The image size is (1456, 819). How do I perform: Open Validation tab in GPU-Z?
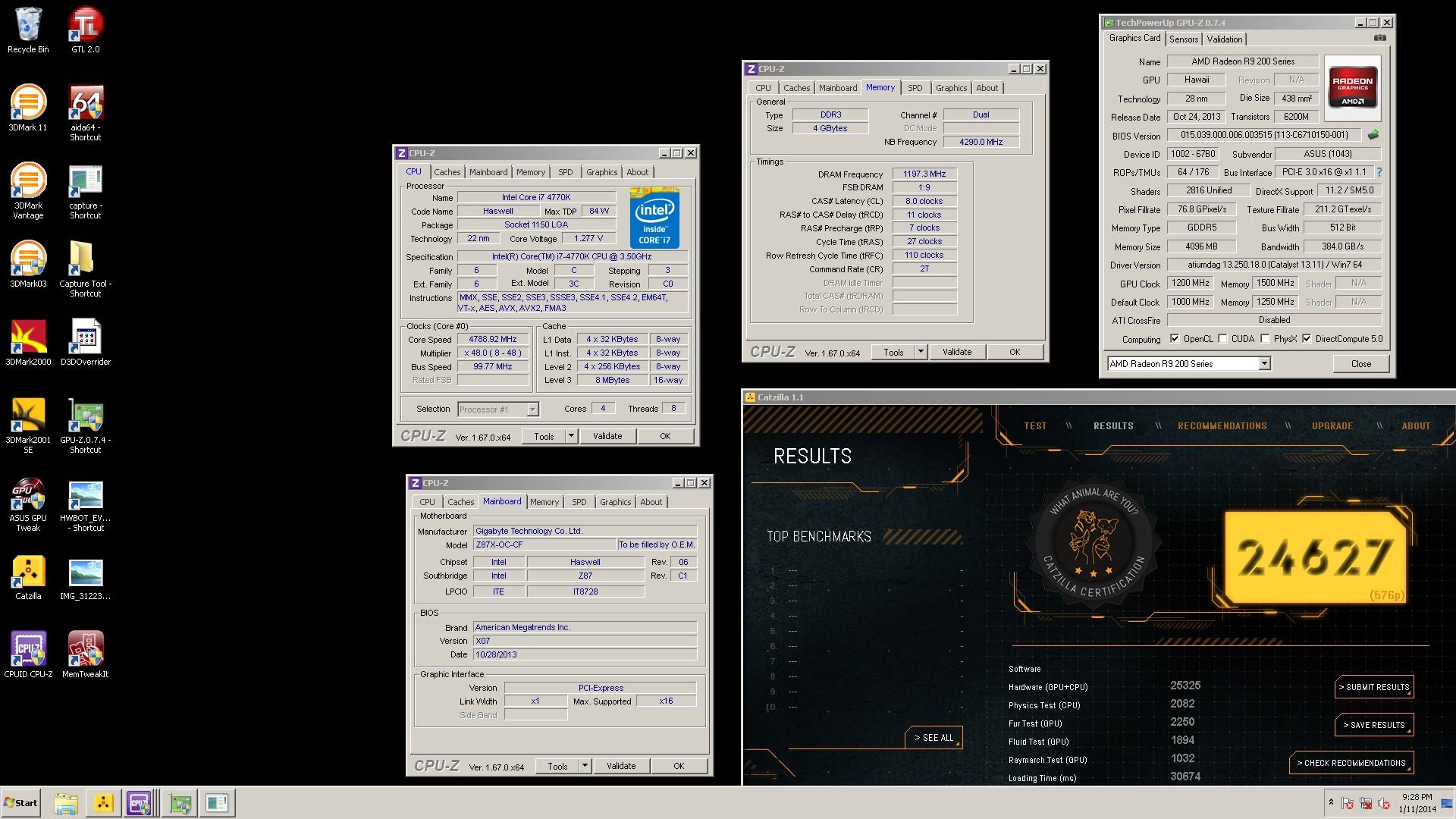coord(1225,39)
